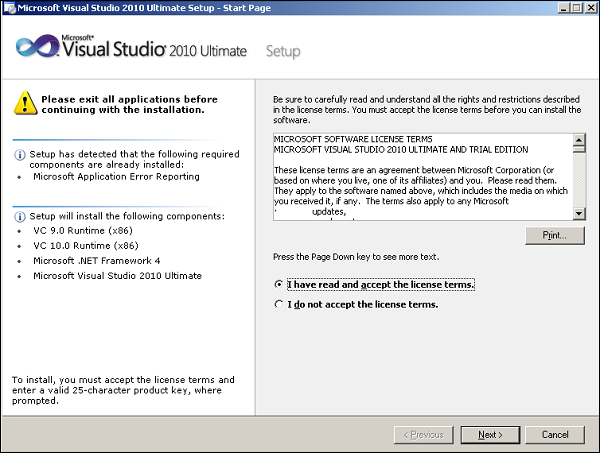Click info icon beside 'Setup has detected'
This screenshot has height=453, width=600.
pos(19,155)
